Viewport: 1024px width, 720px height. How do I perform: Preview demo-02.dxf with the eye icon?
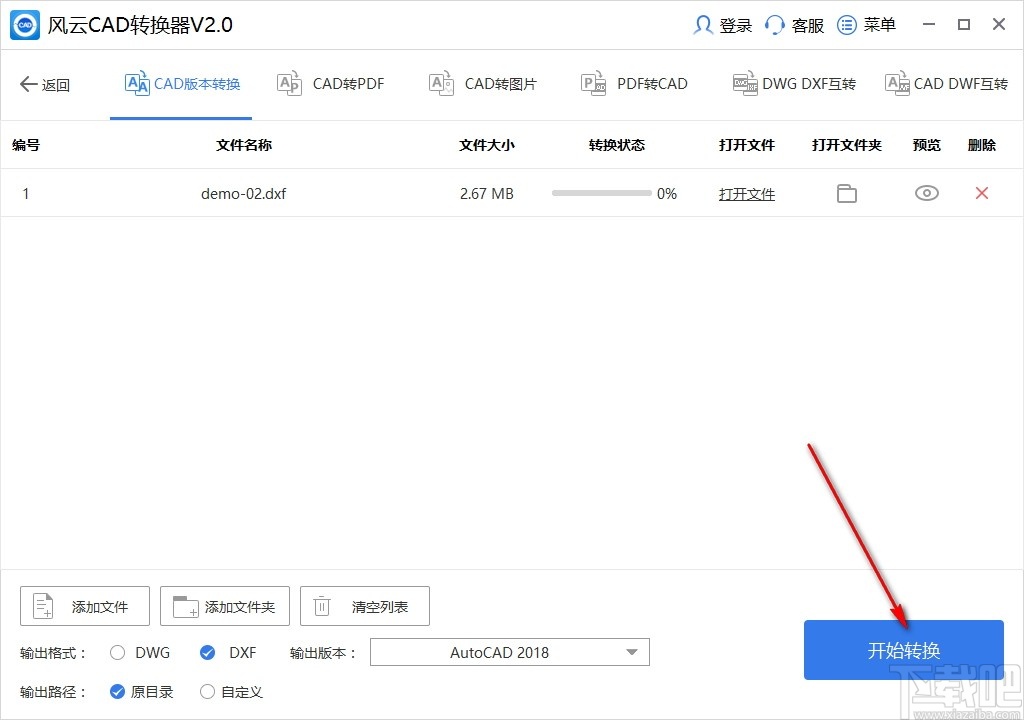(926, 193)
